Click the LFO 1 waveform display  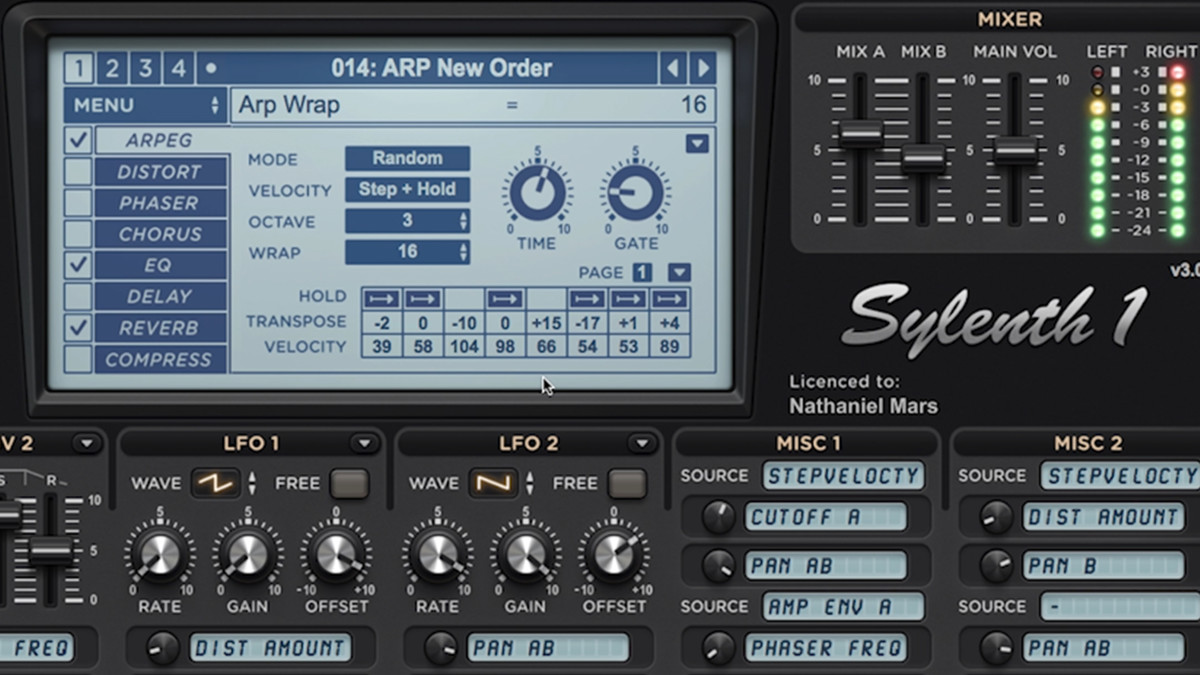[216, 483]
